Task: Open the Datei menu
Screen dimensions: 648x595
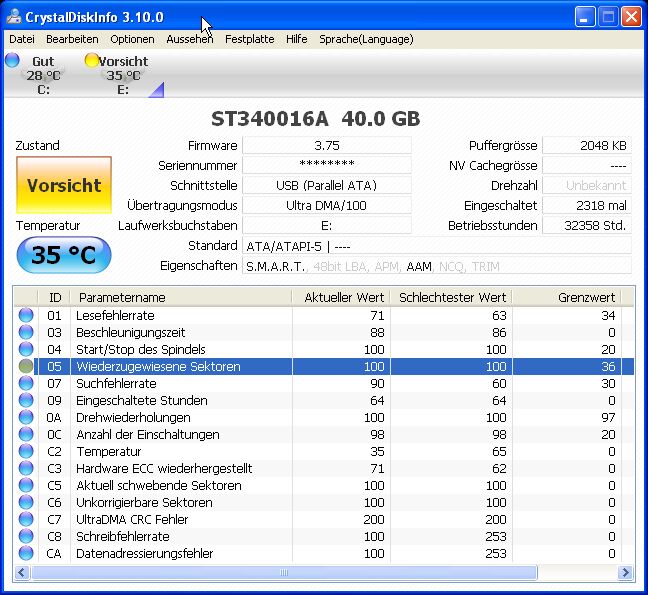Action: click(21, 39)
